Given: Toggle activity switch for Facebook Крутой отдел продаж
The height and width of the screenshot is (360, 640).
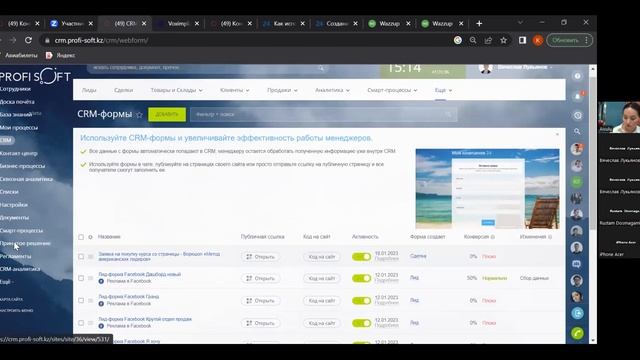Looking at the screenshot, I should tap(361, 323).
